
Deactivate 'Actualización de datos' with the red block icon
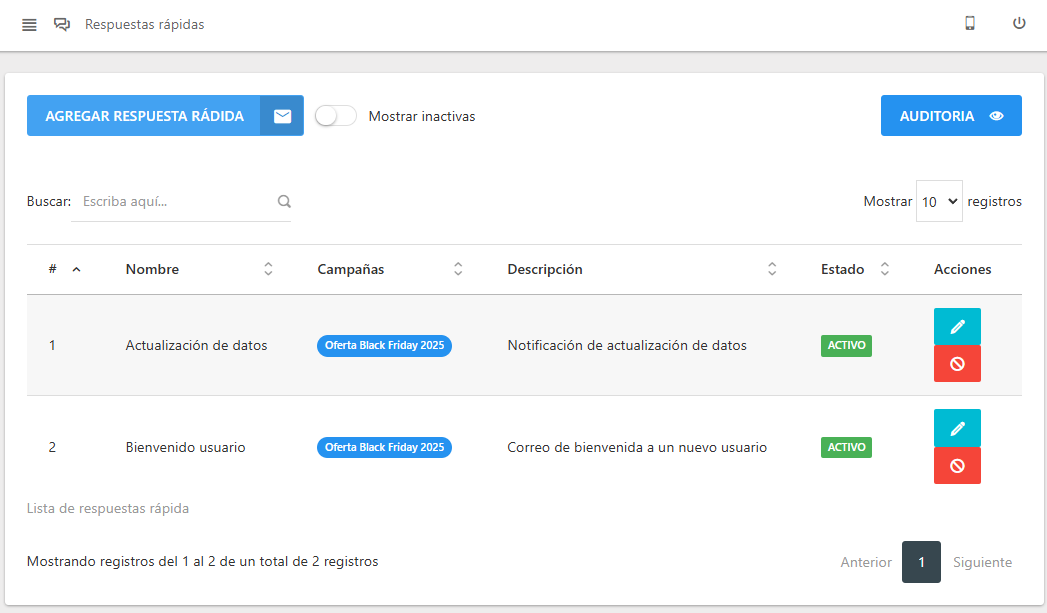[x=957, y=364]
